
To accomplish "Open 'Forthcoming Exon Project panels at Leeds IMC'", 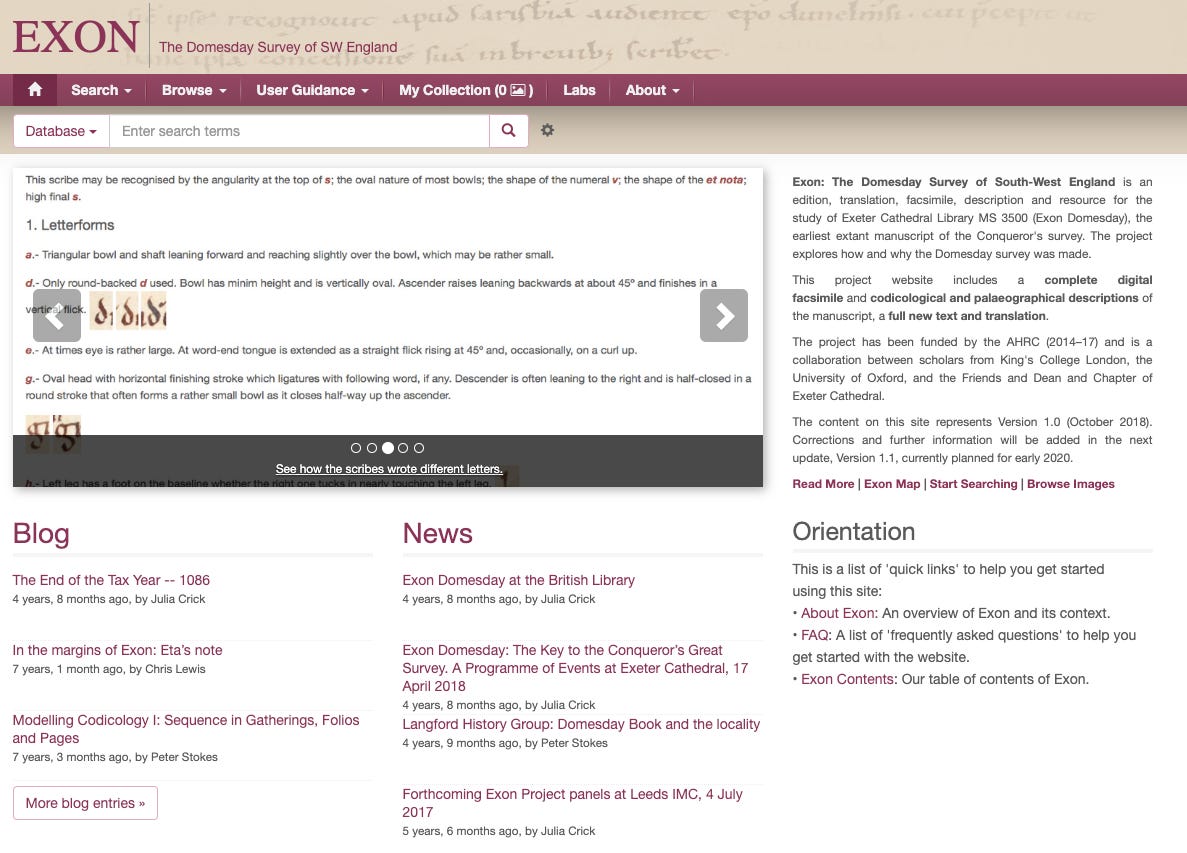I will tap(572, 803).
